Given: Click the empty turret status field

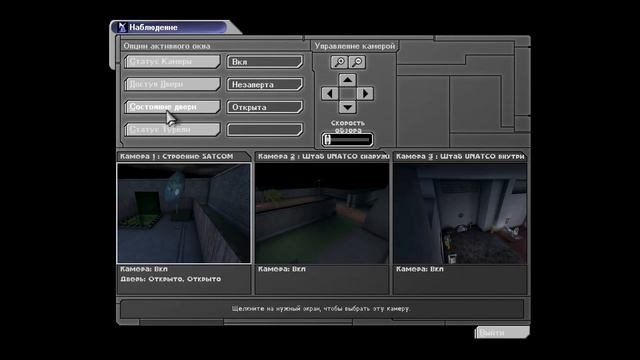Looking at the screenshot, I should [265, 130].
